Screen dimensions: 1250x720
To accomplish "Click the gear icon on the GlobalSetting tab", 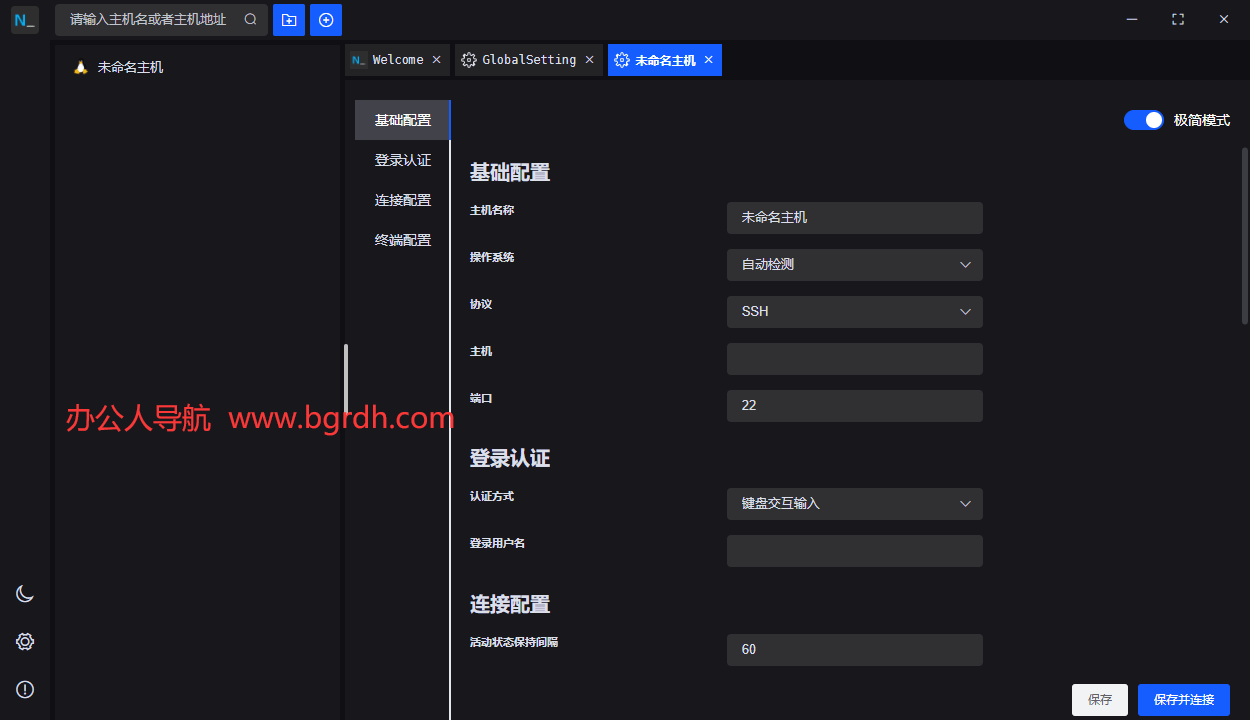I will (468, 59).
